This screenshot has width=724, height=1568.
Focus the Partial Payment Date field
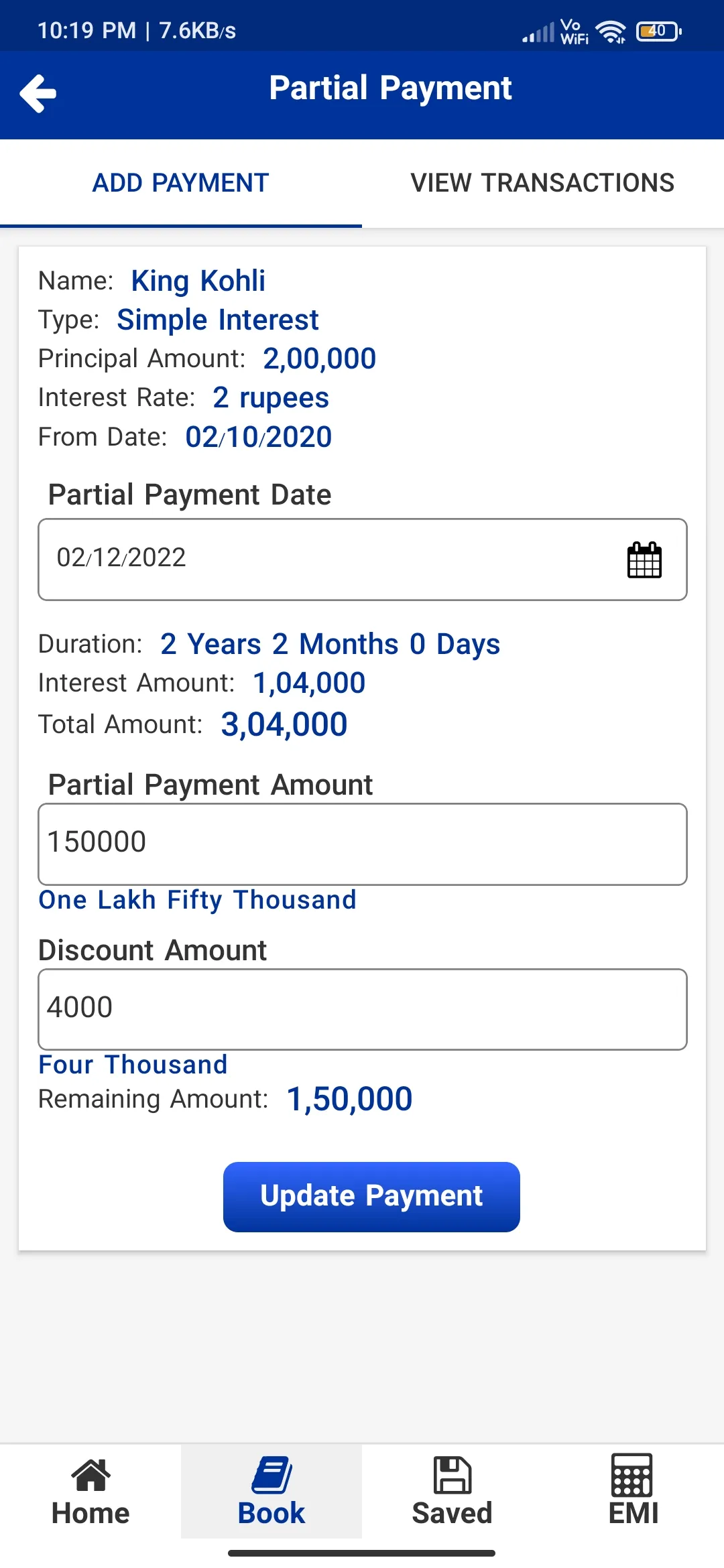[363, 560]
